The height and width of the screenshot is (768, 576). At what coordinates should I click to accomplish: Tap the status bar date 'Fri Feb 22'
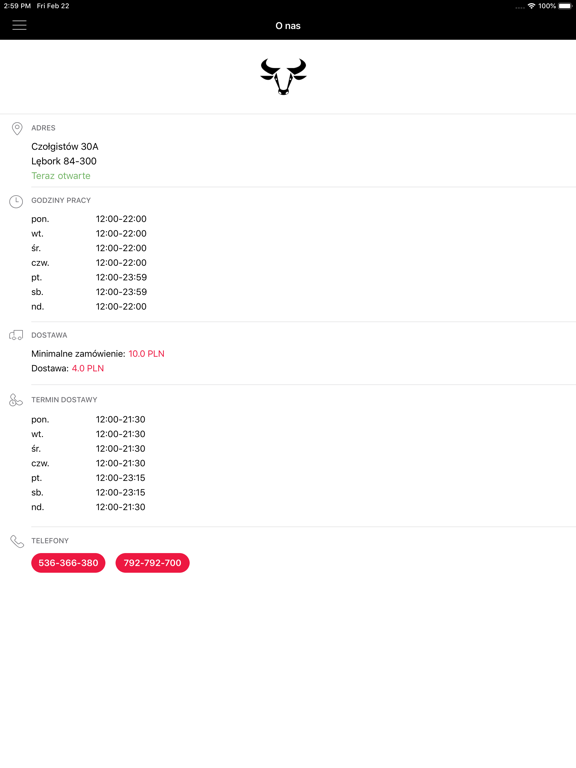[x=53, y=6]
